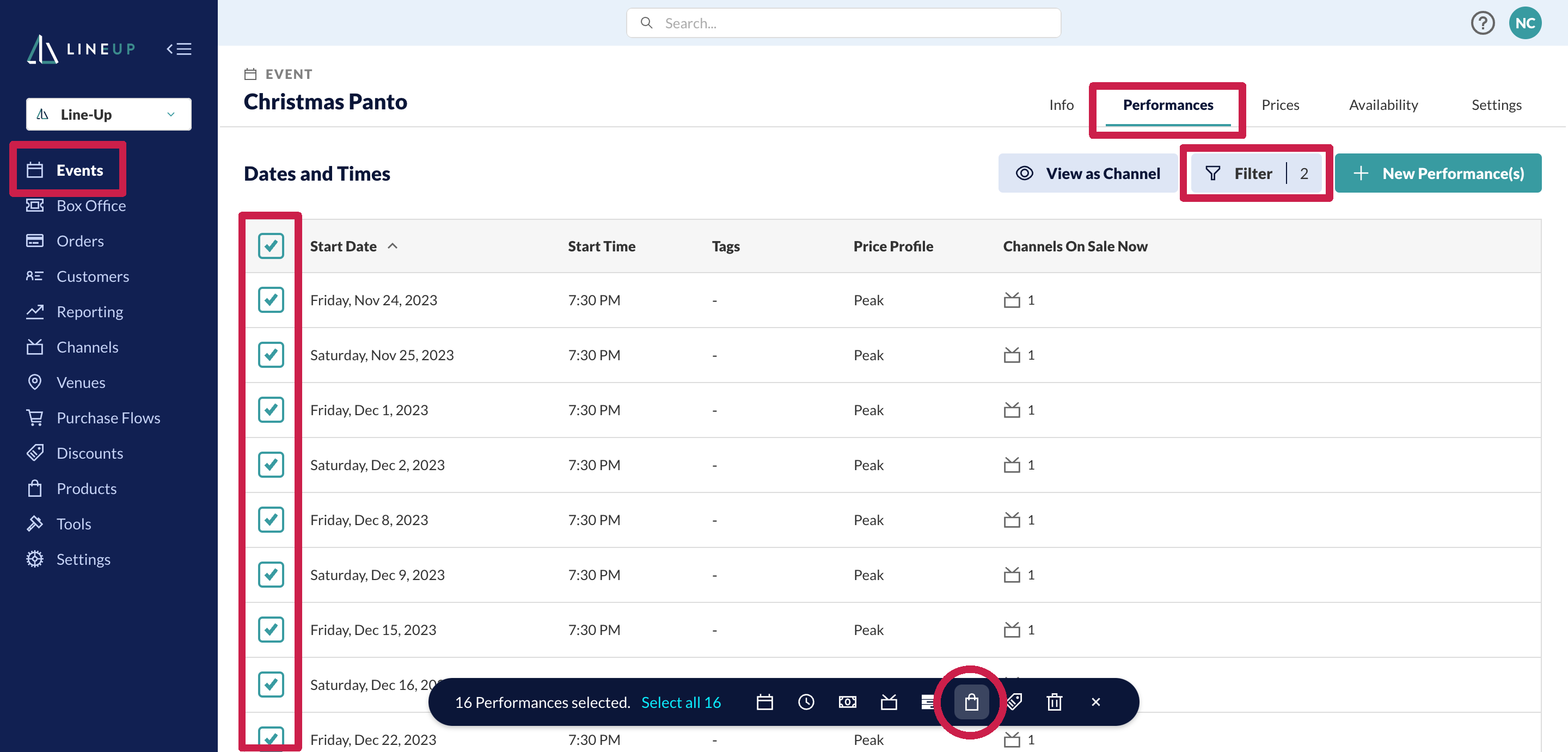1568x752 pixels.
Task: Click channel icon in Nov 25 row
Action: point(1012,355)
